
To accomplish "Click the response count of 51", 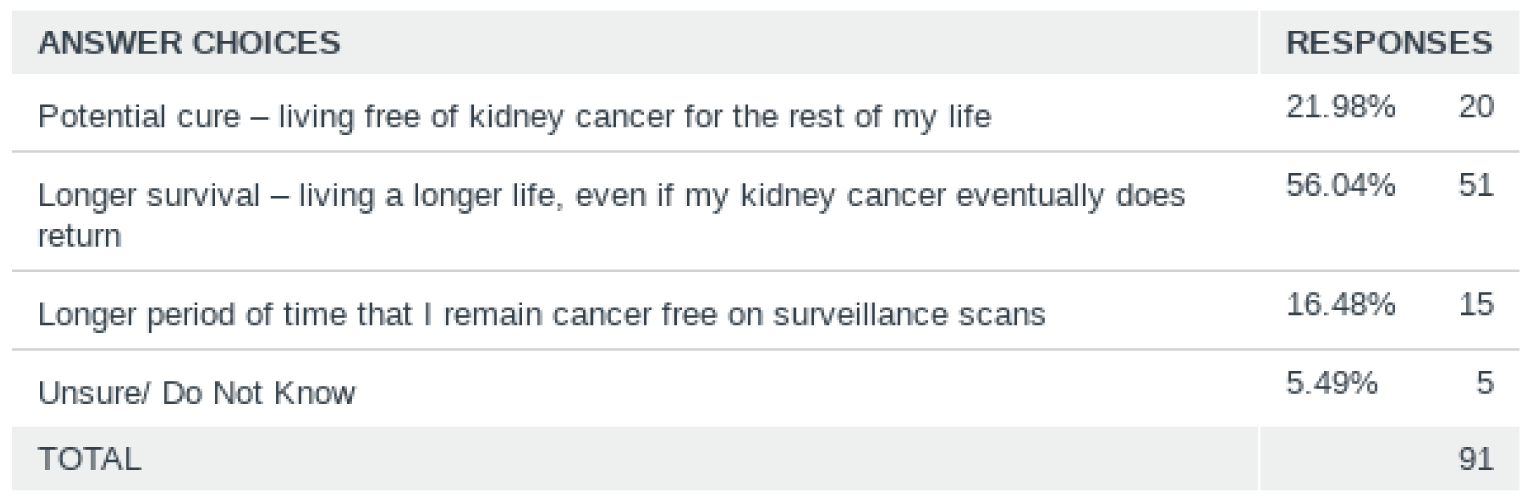I will [1475, 186].
